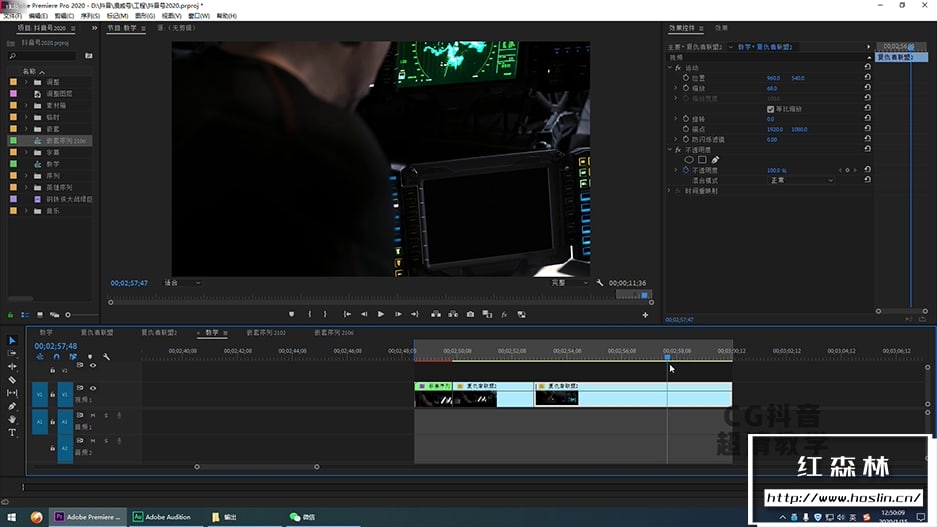Mute the A1 audio track

93,415
